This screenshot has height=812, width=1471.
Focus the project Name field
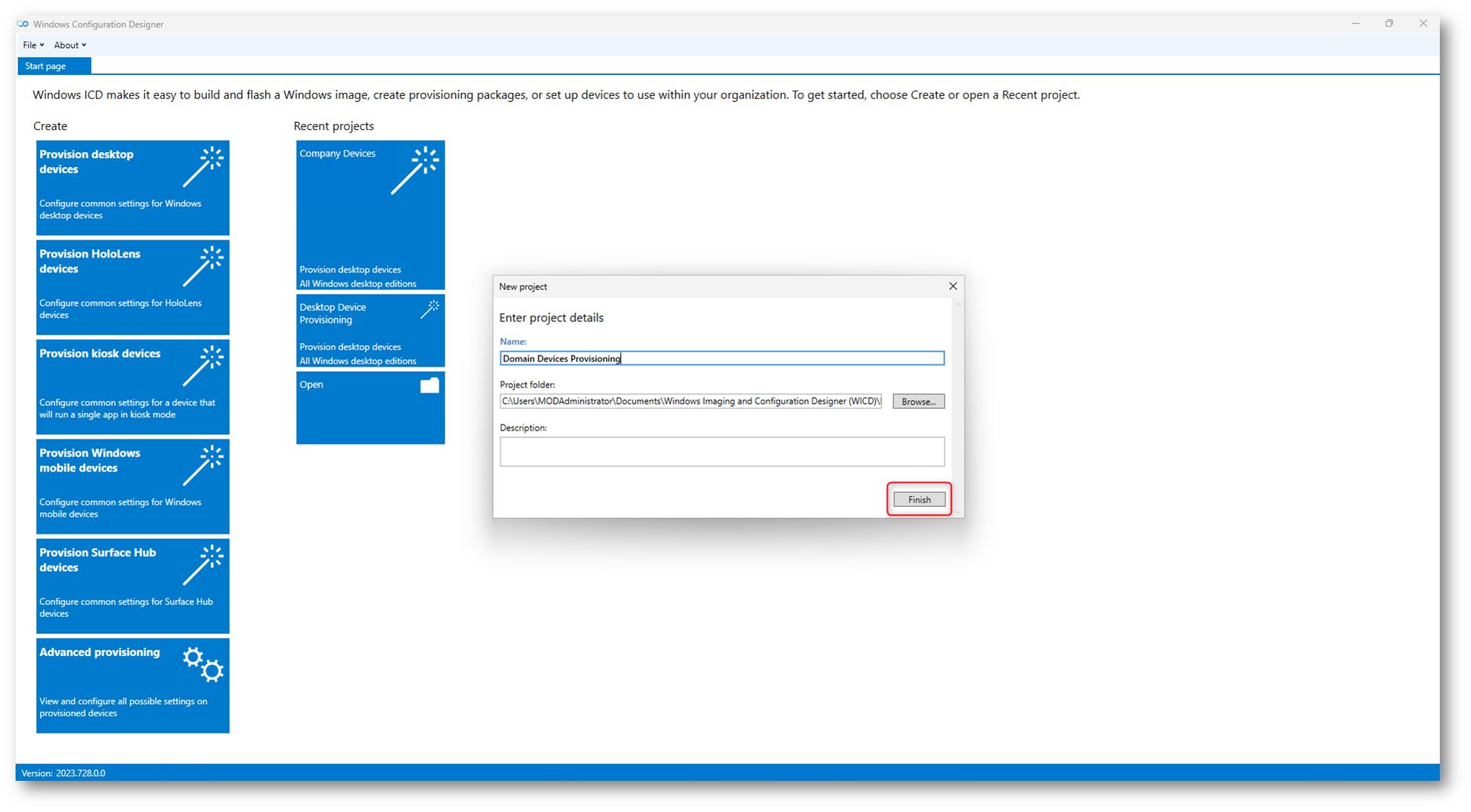[x=722, y=358]
